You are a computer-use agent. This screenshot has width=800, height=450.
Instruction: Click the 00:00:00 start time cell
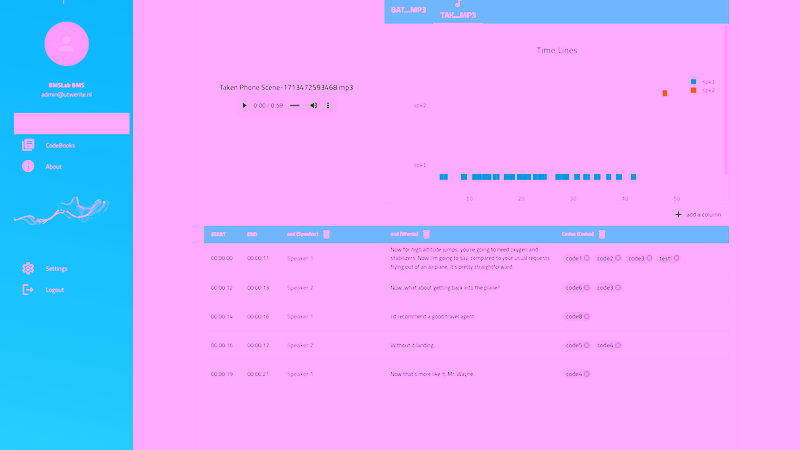click(x=222, y=258)
